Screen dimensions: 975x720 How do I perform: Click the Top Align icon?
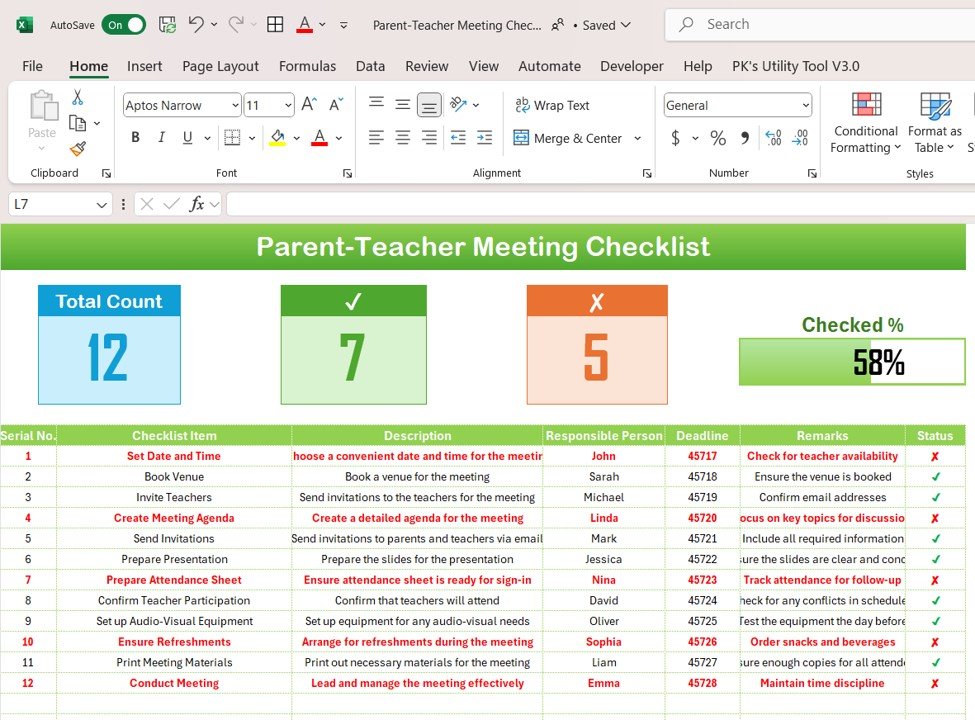click(376, 103)
